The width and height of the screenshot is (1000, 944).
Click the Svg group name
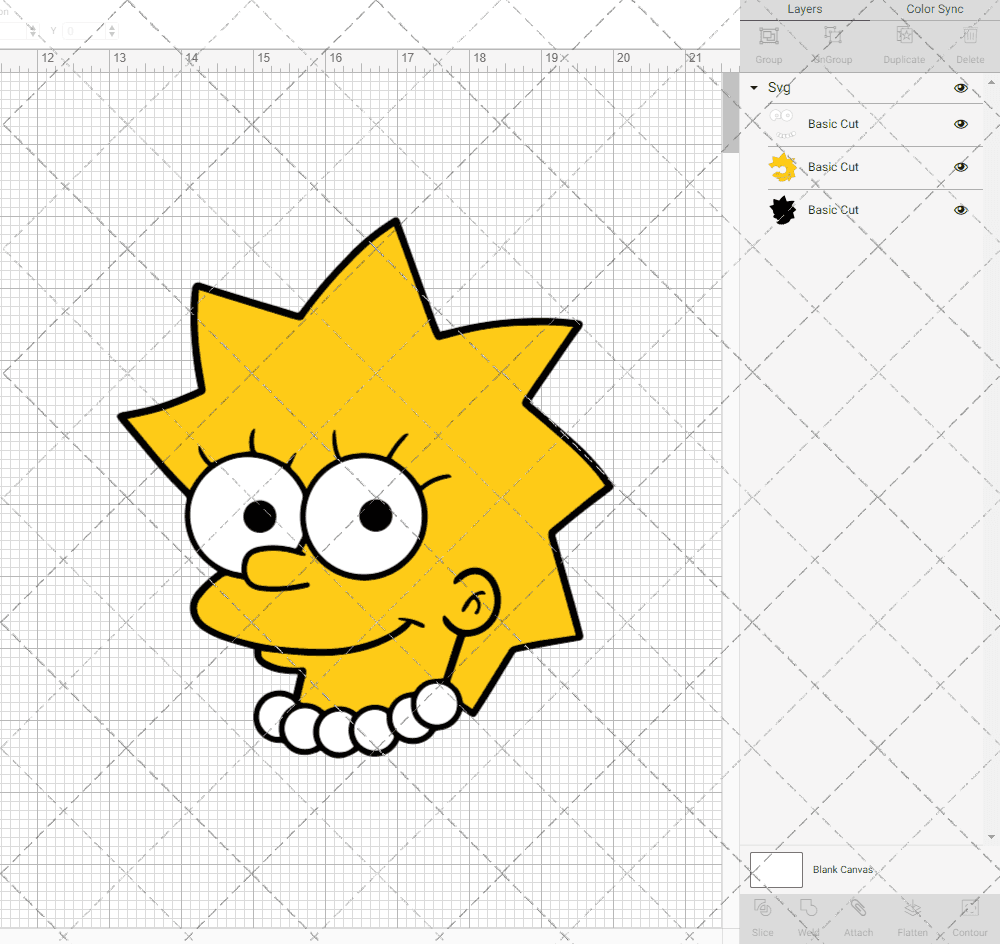[779, 87]
